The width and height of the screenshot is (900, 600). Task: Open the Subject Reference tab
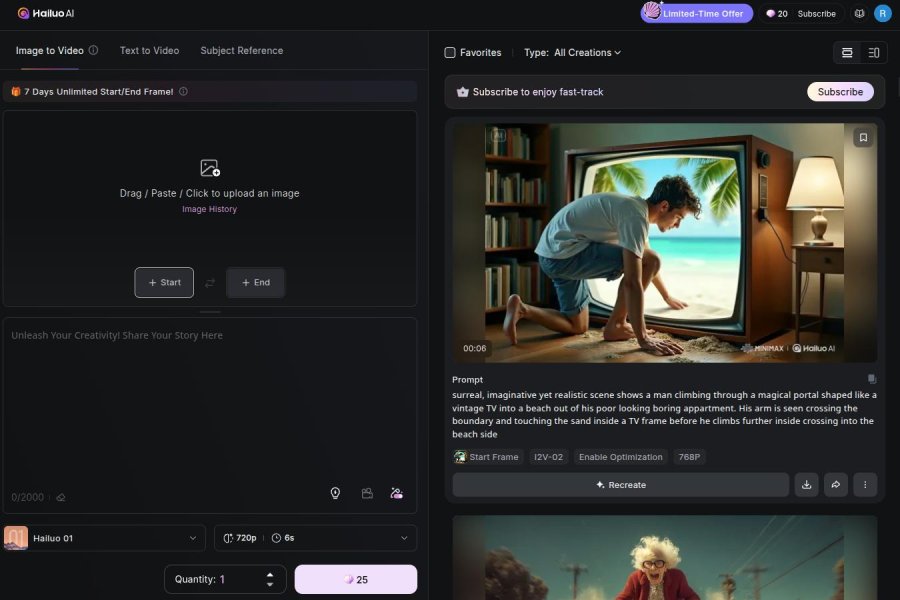tap(241, 51)
